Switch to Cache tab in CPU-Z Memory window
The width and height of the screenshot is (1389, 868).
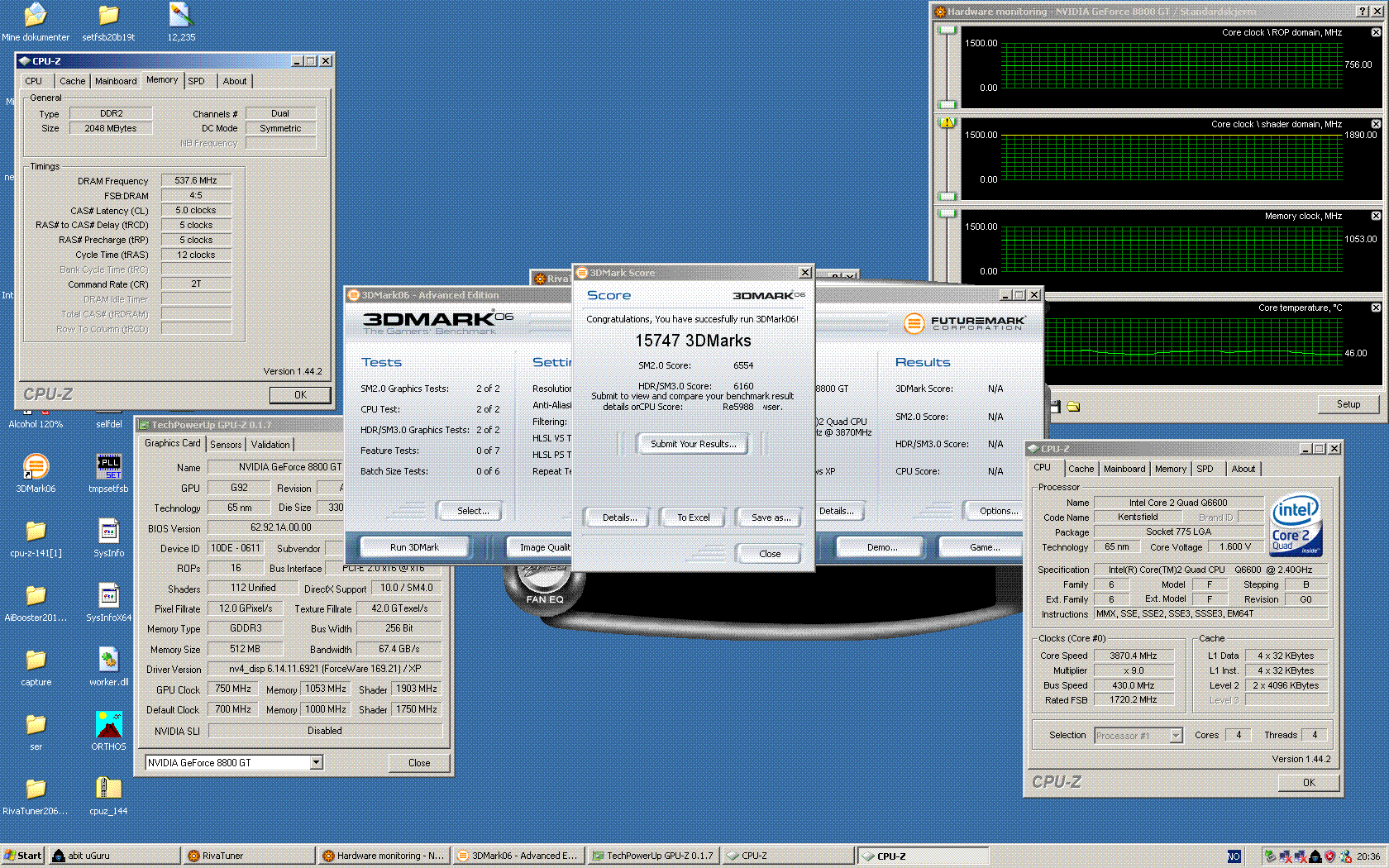[72, 81]
